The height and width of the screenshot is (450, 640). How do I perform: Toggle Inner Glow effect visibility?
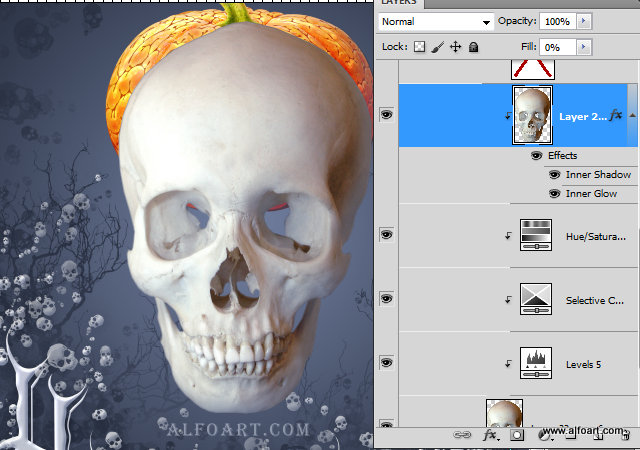click(556, 194)
